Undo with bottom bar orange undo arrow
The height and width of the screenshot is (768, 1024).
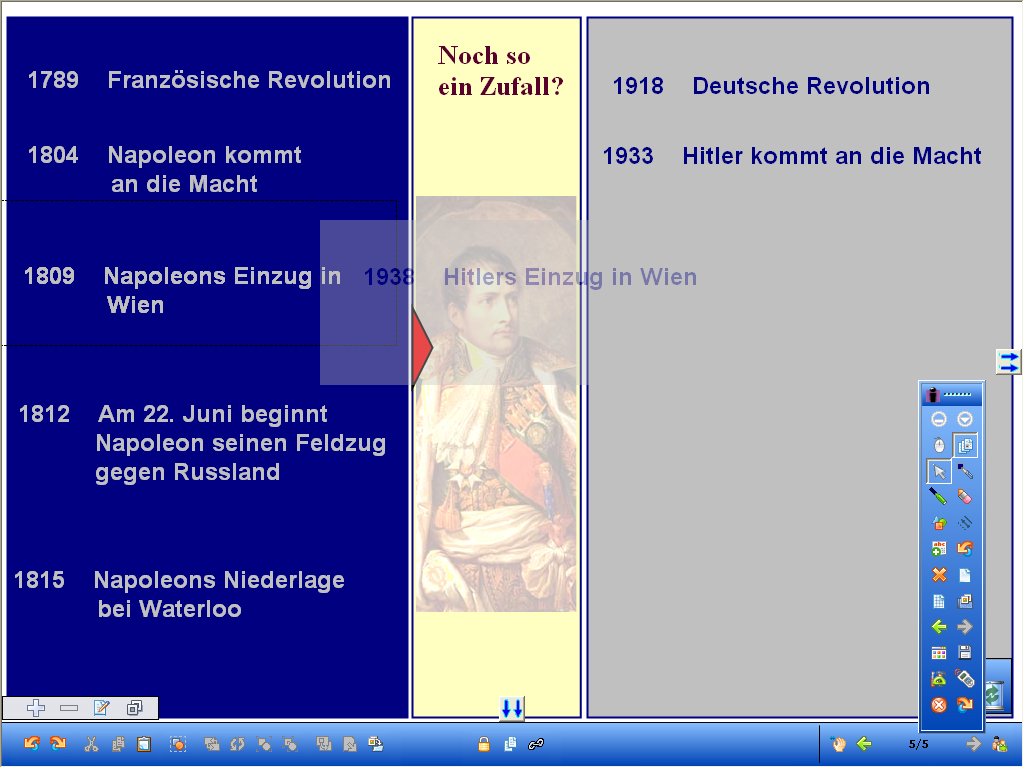click(31, 743)
